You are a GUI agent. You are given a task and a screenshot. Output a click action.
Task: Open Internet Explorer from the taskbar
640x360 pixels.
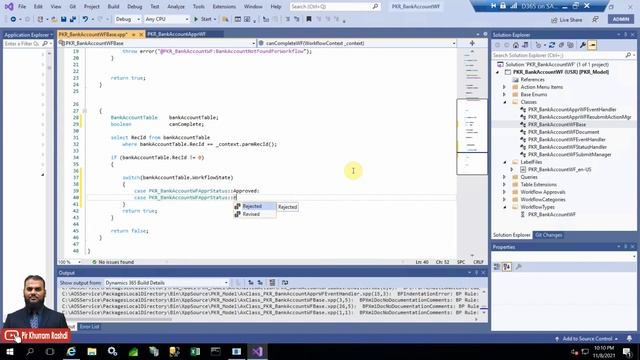point(71,351)
